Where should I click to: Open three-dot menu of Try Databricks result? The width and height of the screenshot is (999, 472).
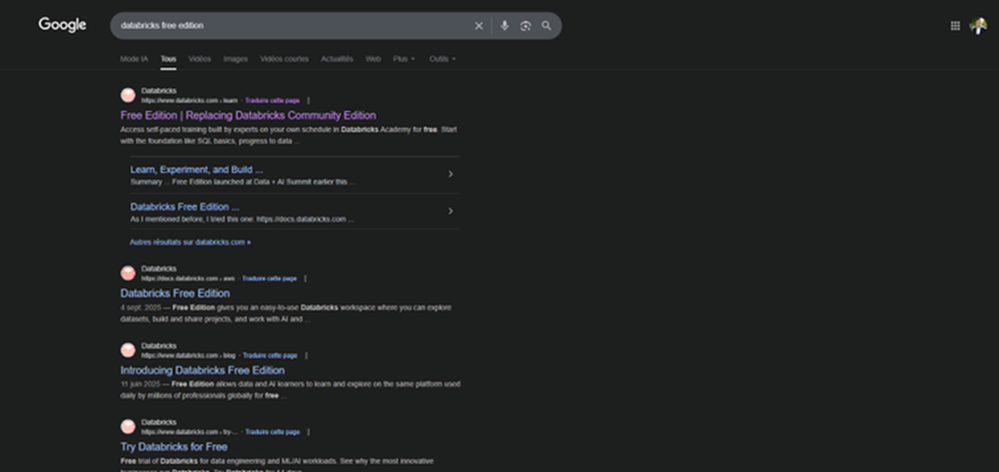308,432
